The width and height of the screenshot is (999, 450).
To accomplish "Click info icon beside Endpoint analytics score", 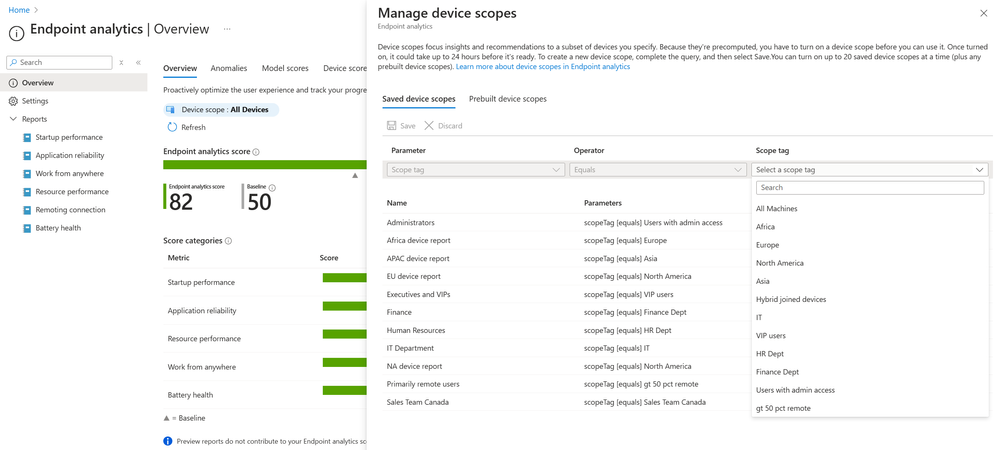I will (x=256, y=152).
